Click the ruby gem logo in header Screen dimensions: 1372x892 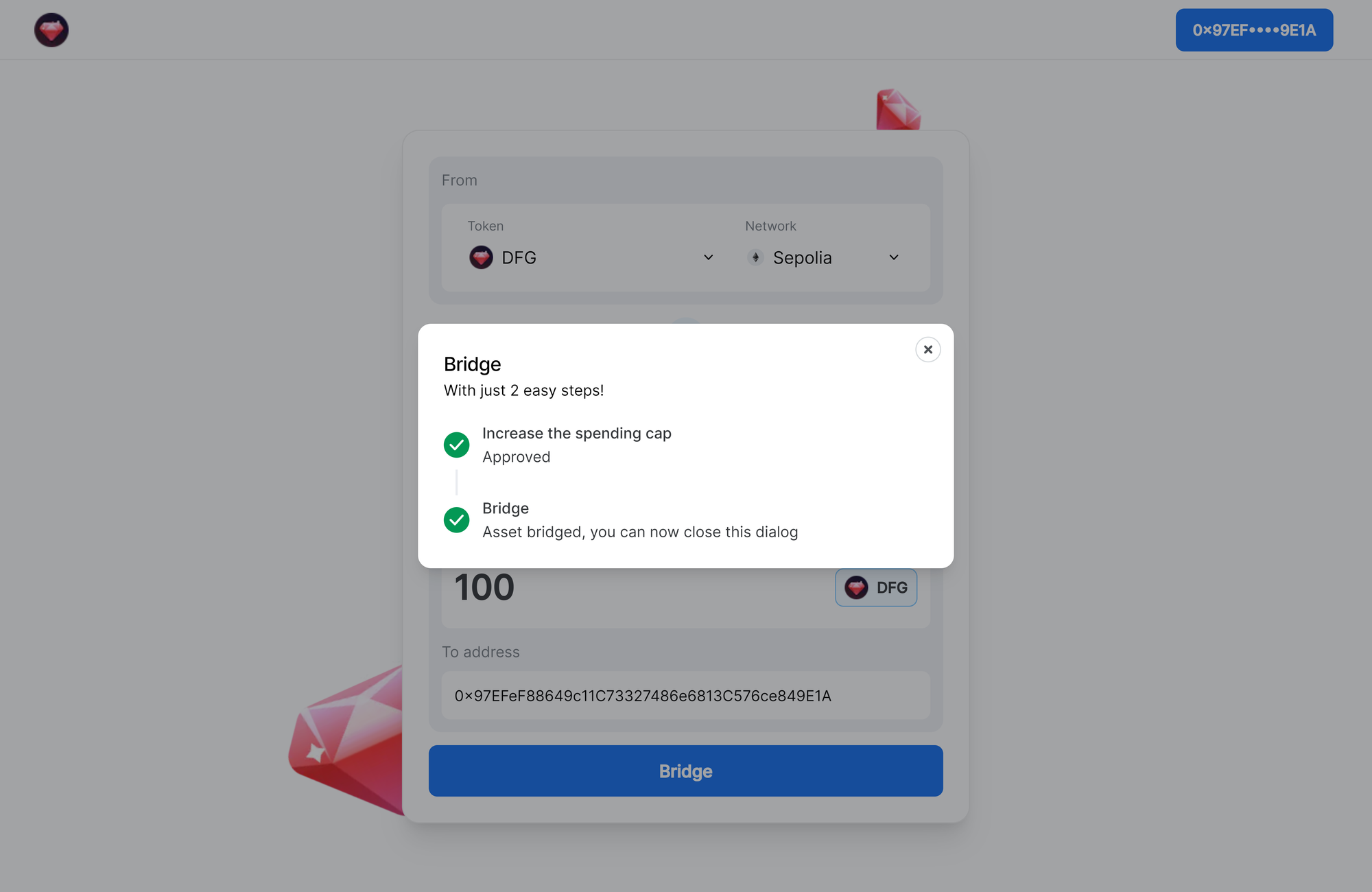pyautogui.click(x=51, y=30)
